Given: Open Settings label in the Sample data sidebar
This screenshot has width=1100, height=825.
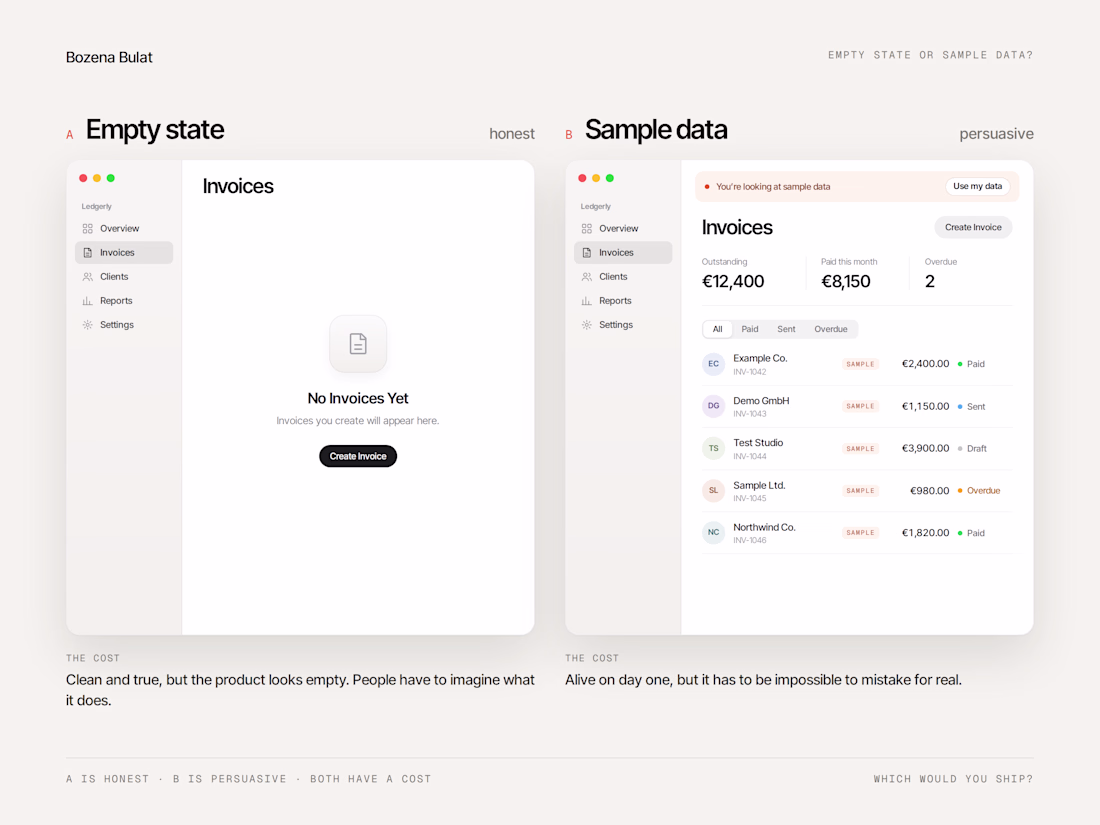Looking at the screenshot, I should pos(616,325).
